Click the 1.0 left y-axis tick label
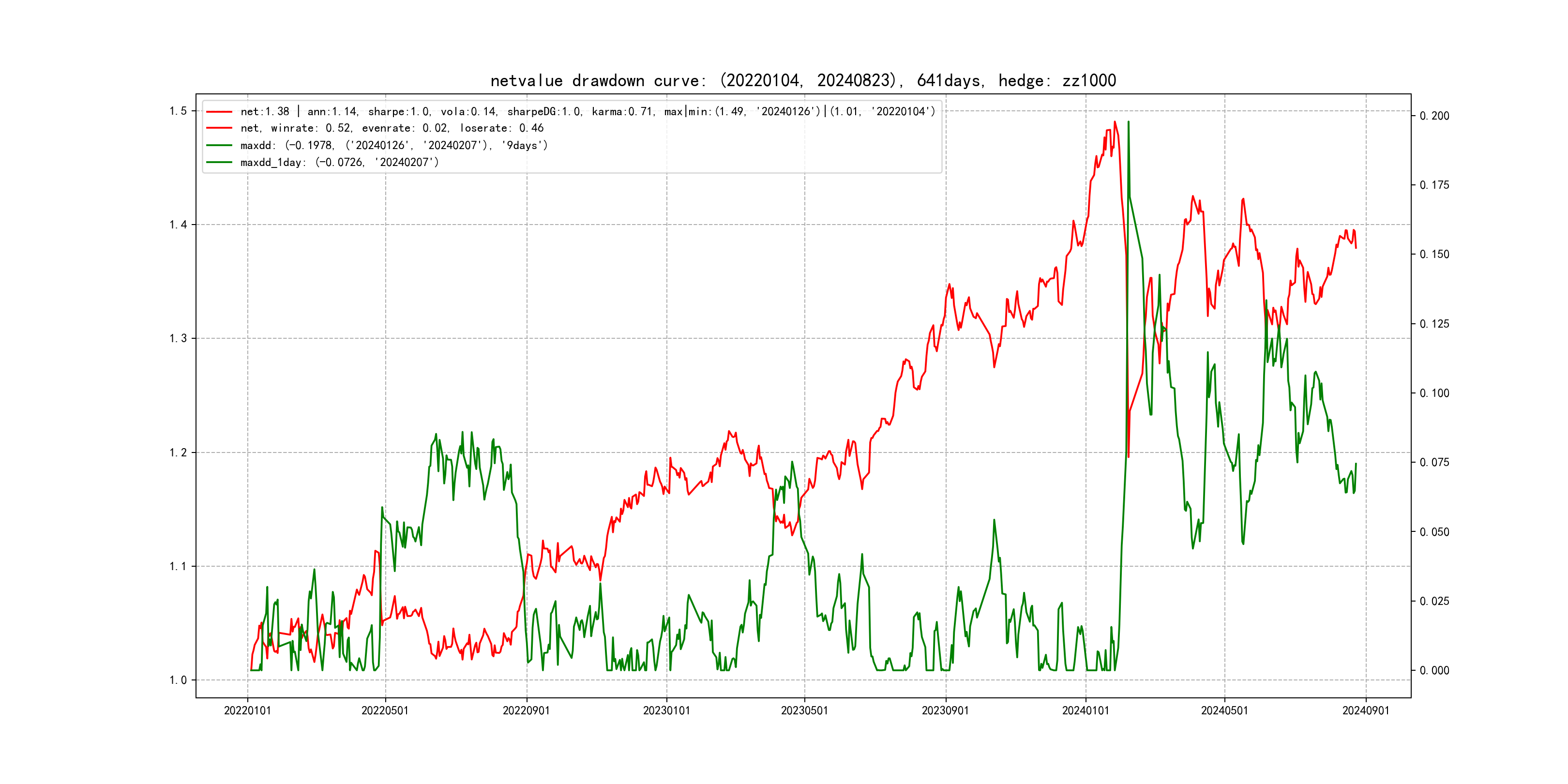1568x784 pixels. 178,680
